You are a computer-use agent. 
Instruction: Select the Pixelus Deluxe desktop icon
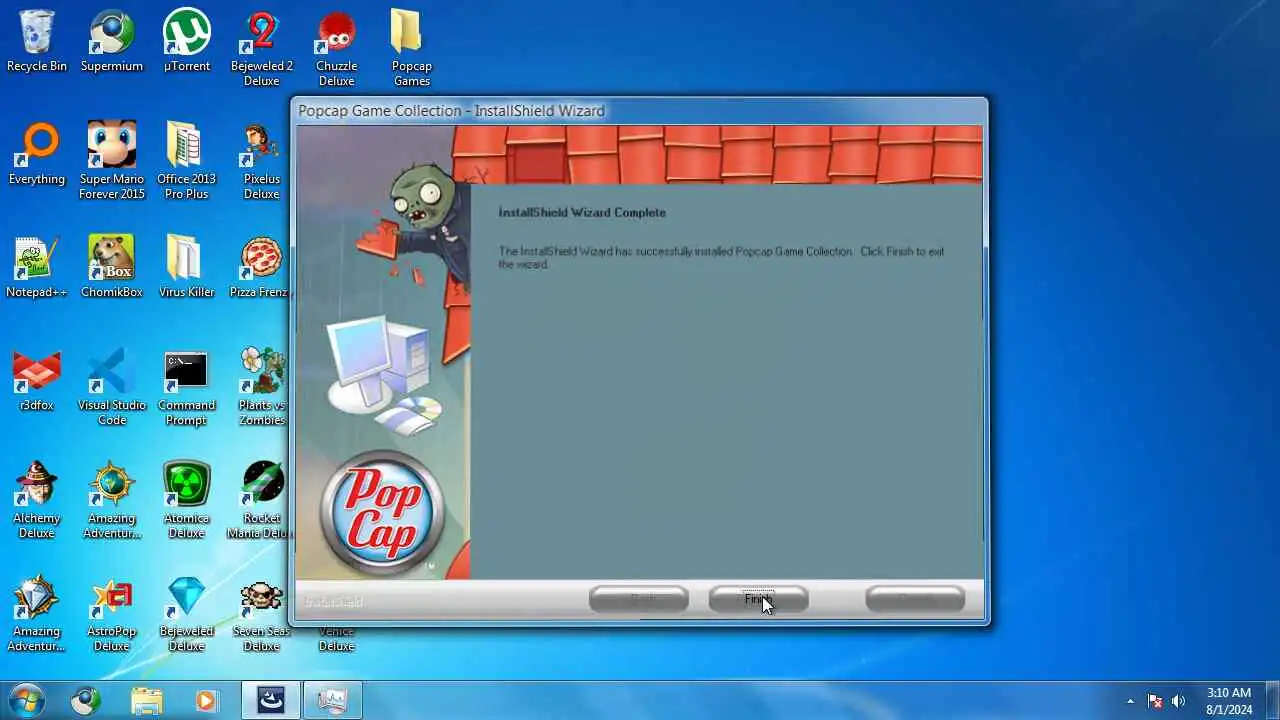tap(262, 162)
